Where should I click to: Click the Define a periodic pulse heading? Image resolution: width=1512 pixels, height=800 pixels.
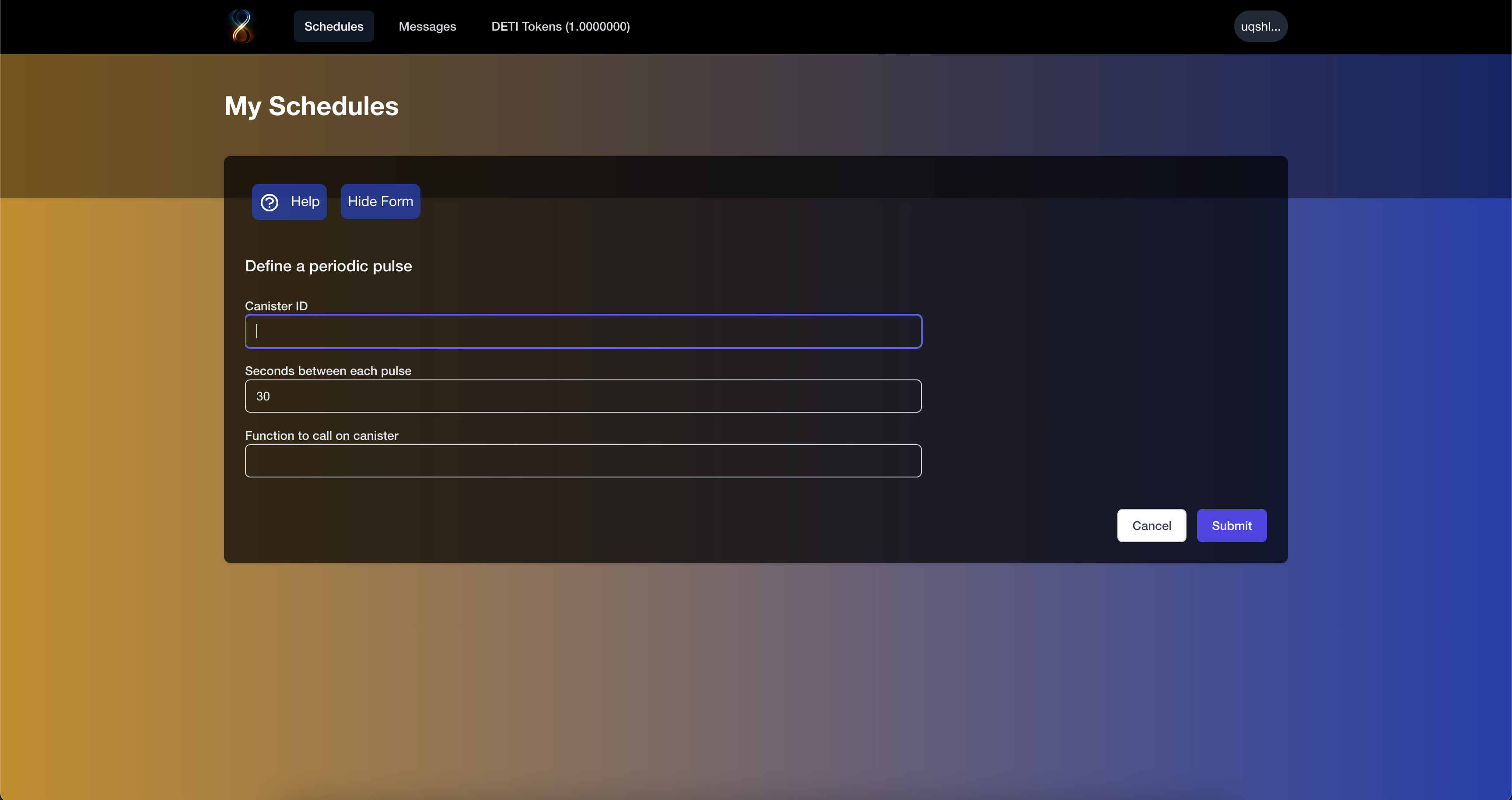tap(328, 266)
